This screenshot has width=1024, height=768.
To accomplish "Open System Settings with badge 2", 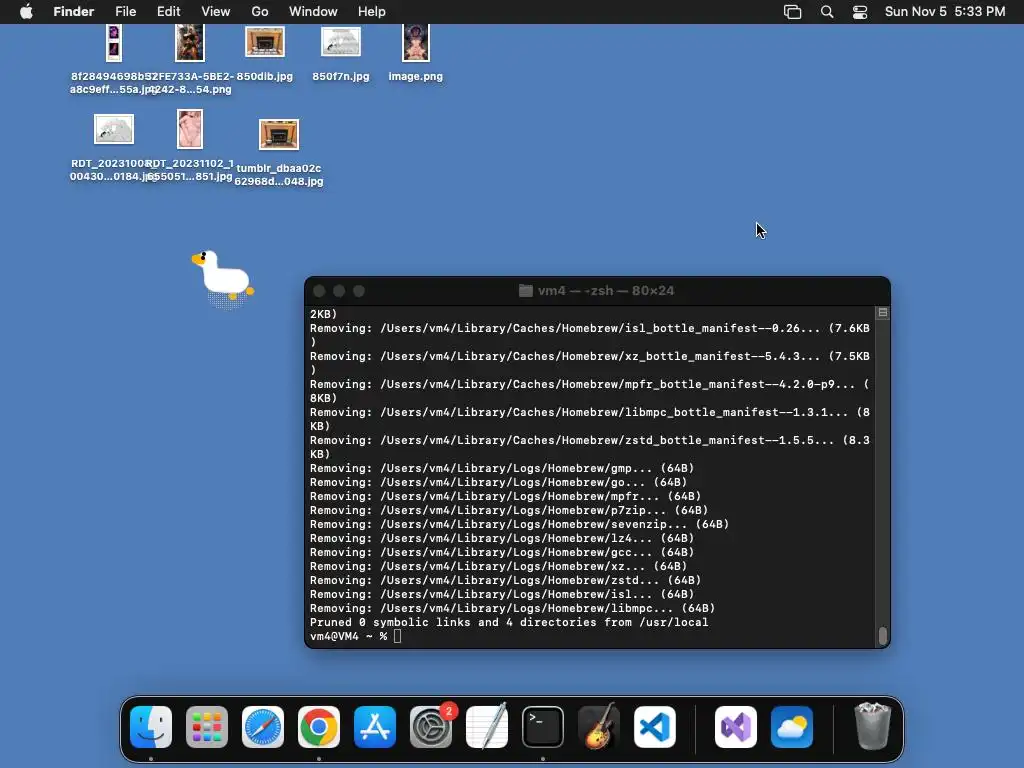I will (431, 727).
